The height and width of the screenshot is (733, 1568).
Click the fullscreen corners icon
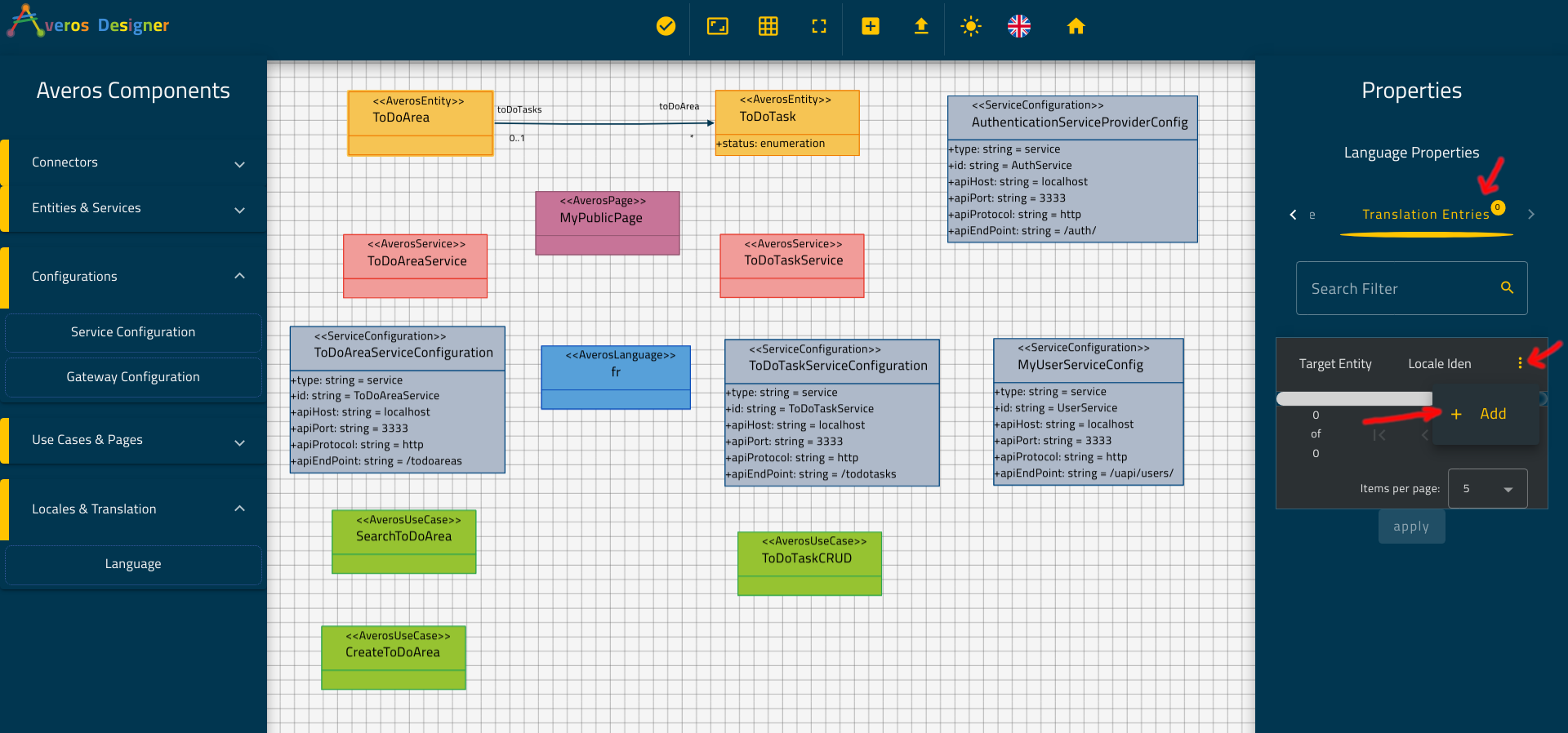pos(819,26)
